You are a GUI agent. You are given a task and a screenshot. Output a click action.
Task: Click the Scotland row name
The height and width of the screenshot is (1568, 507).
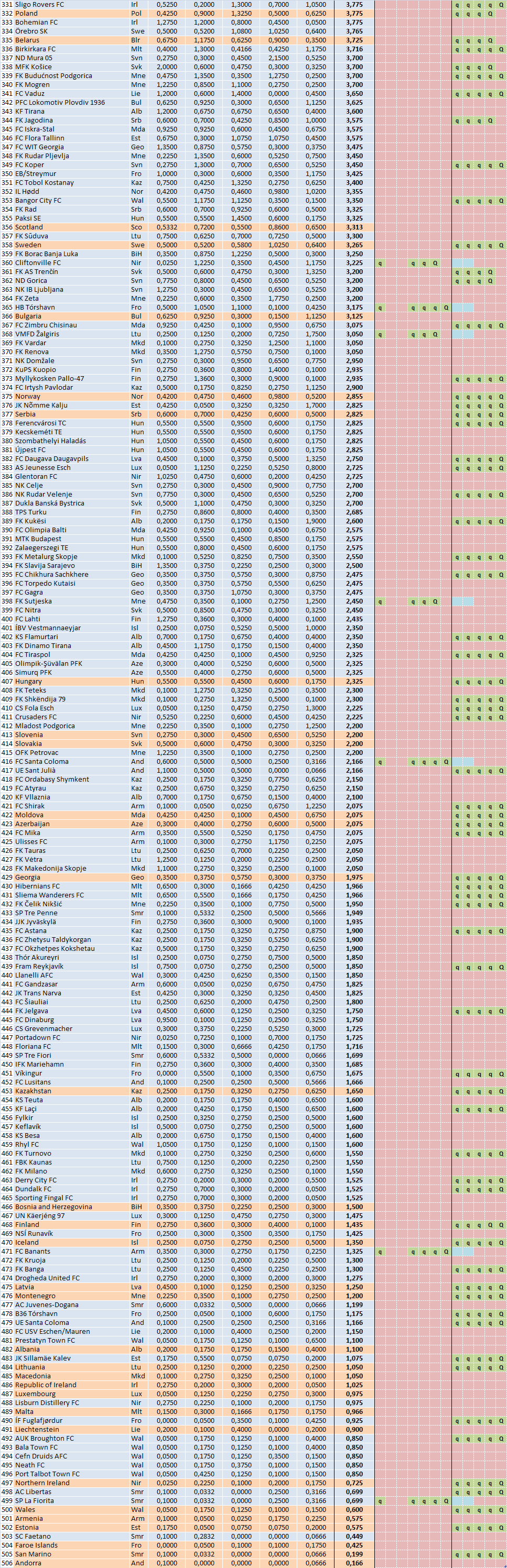(29, 227)
